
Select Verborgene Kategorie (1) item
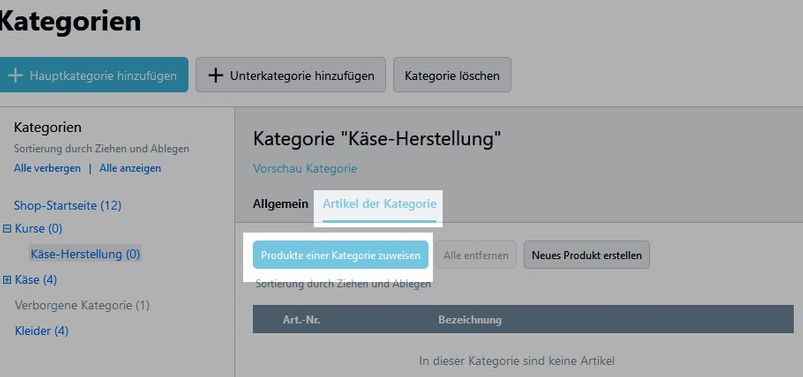(x=82, y=305)
